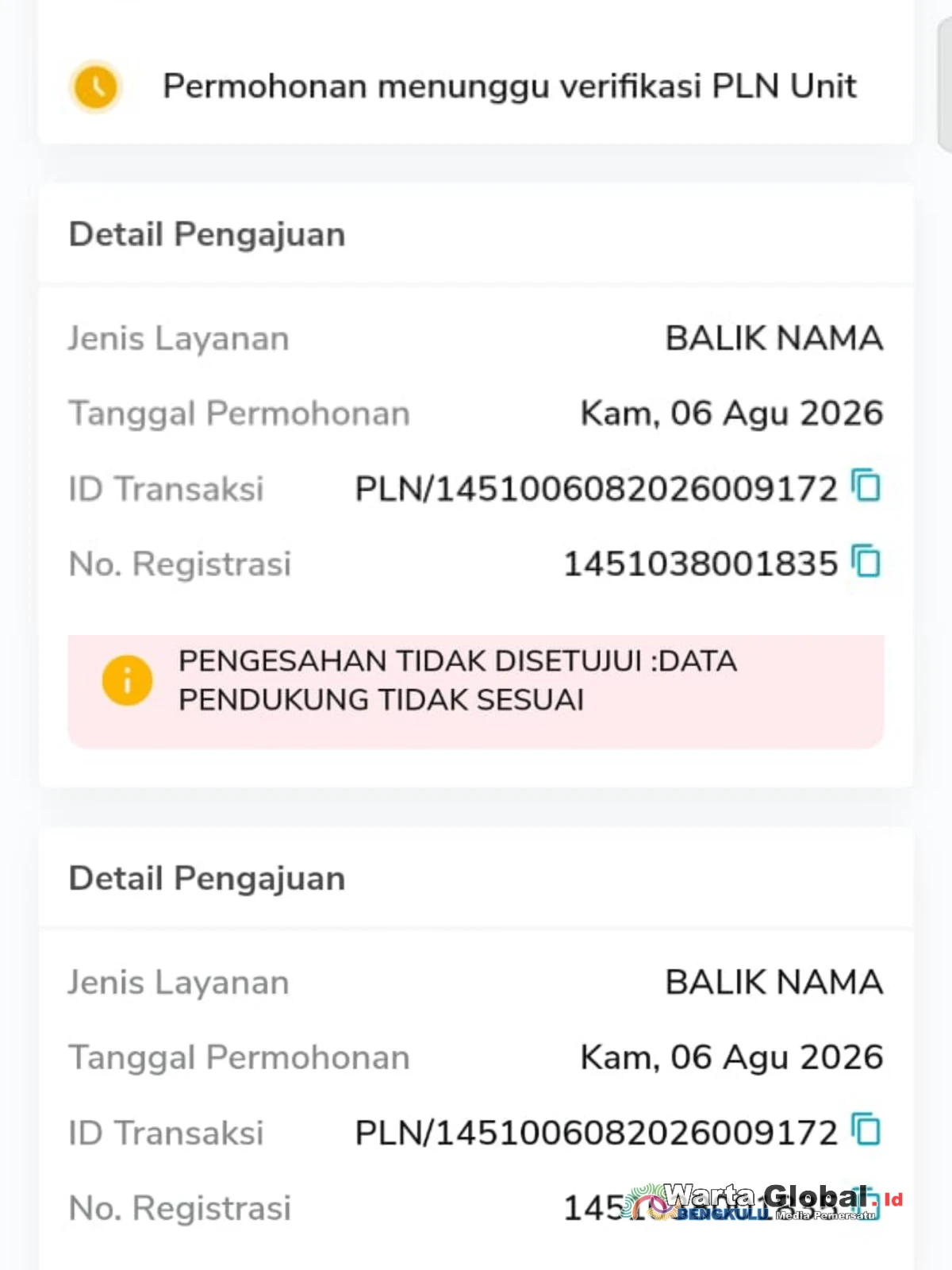Click the yellow info icon in warning
This screenshot has height=1270, width=952.
pos(127,680)
